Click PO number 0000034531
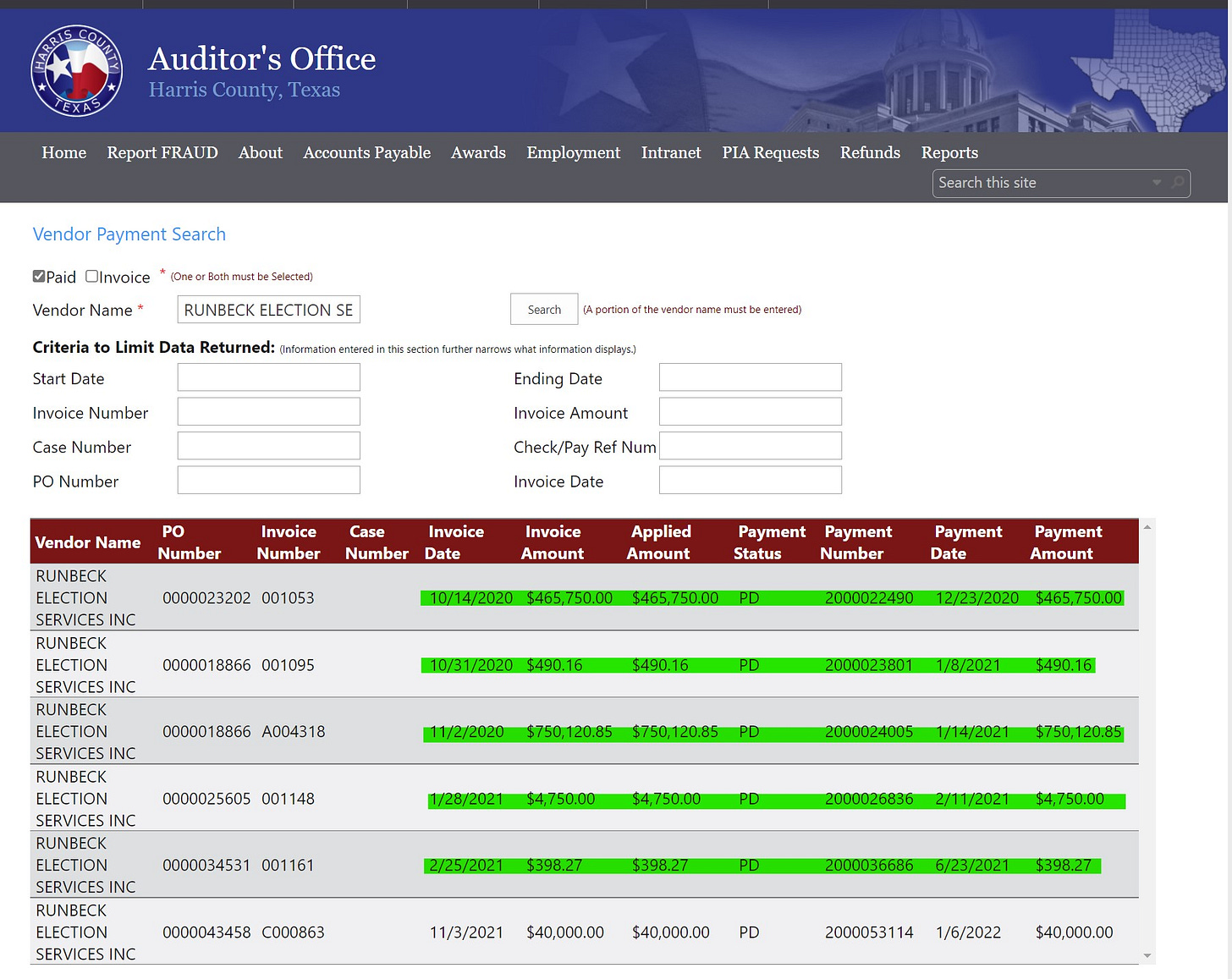The width and height of the screenshot is (1232, 979). [x=206, y=866]
